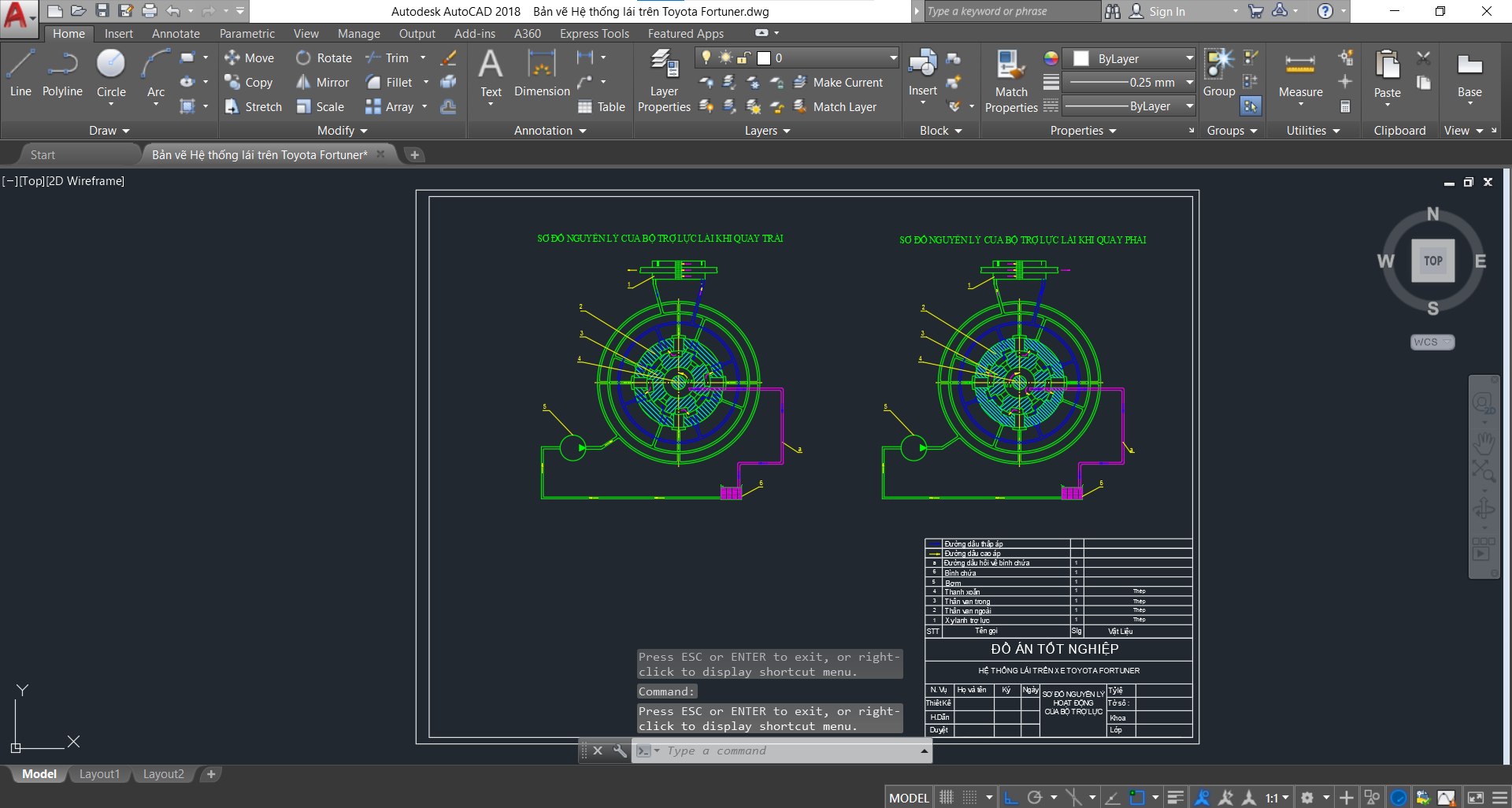Image resolution: width=1512 pixels, height=808 pixels.
Task: Click Match Layer button
Action: point(835,106)
